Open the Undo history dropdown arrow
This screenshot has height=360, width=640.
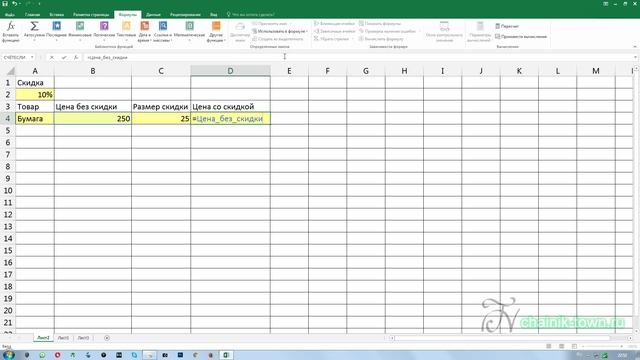20,4
